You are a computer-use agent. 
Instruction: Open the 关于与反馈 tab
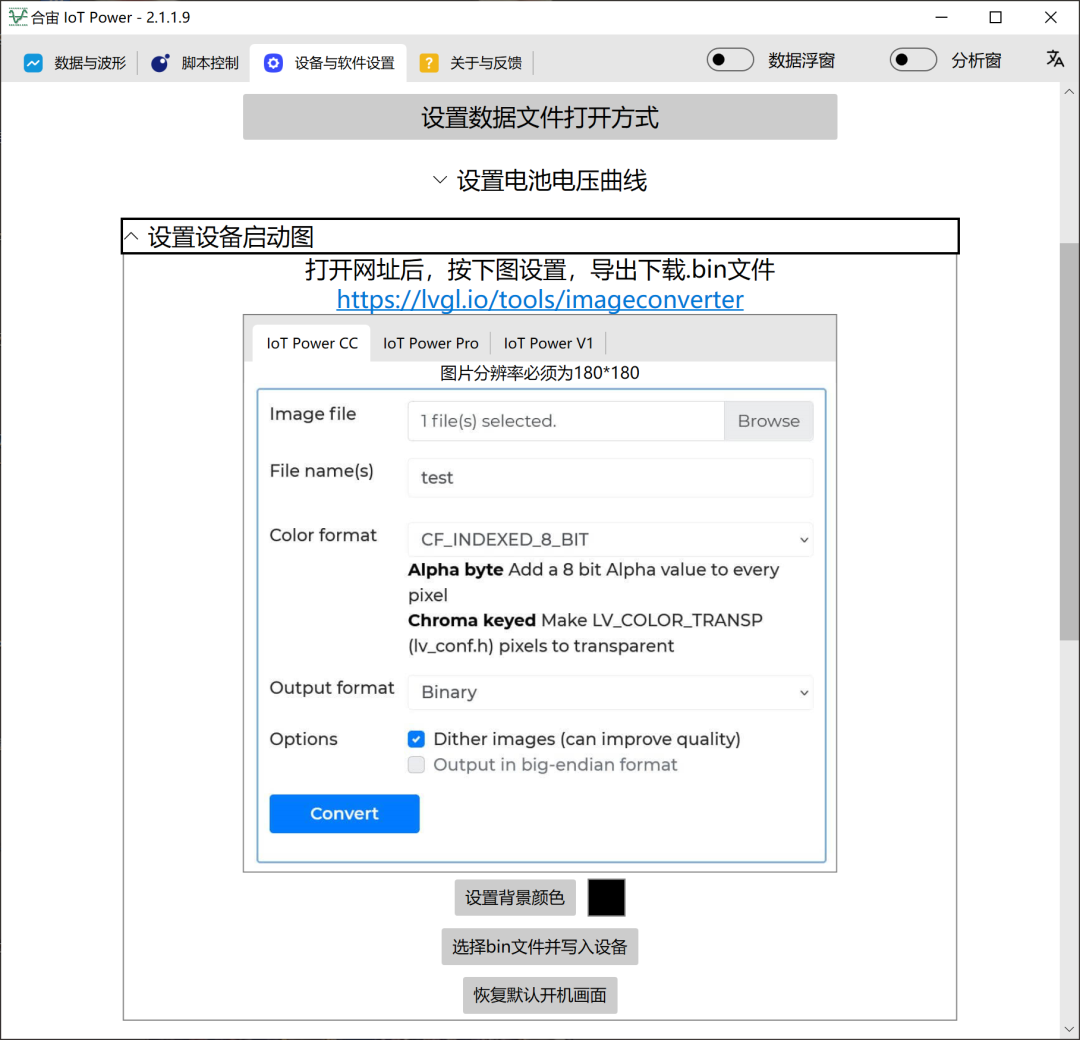pyautogui.click(x=471, y=63)
